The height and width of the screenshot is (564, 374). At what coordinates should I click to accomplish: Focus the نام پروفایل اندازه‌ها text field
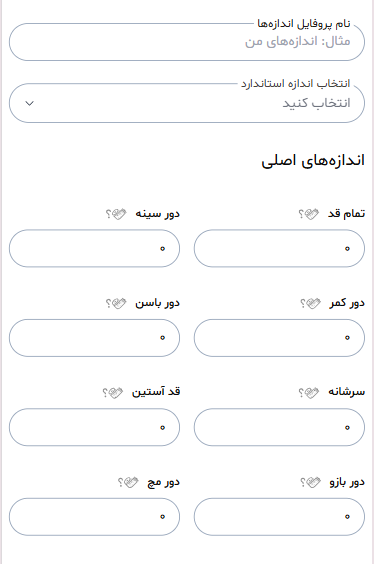point(187,42)
